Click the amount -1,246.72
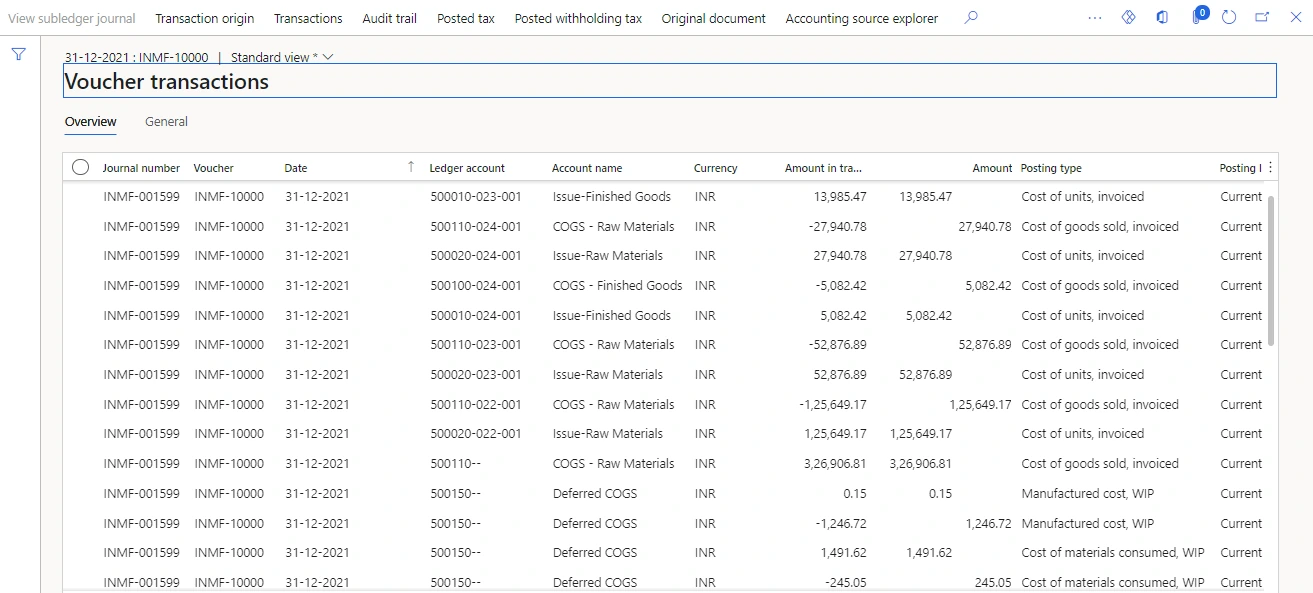1313x593 pixels. point(841,524)
